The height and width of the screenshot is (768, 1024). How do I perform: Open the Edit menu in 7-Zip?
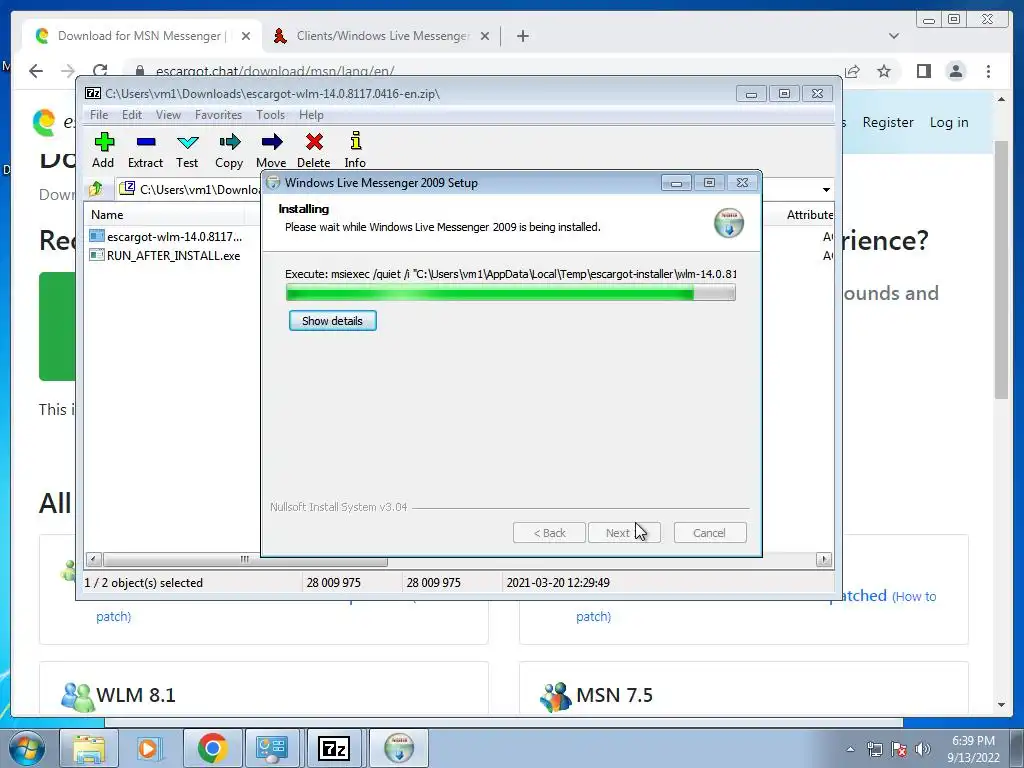[132, 115]
